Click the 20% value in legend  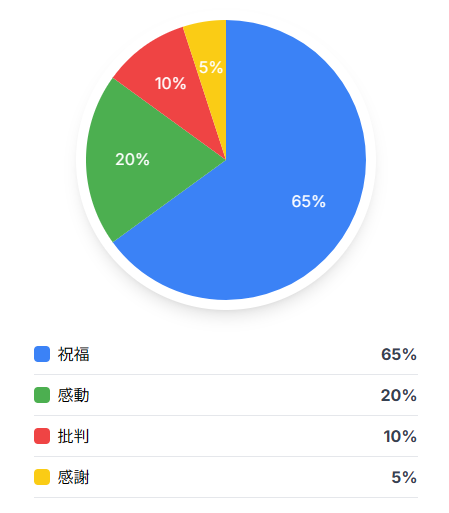pos(399,395)
